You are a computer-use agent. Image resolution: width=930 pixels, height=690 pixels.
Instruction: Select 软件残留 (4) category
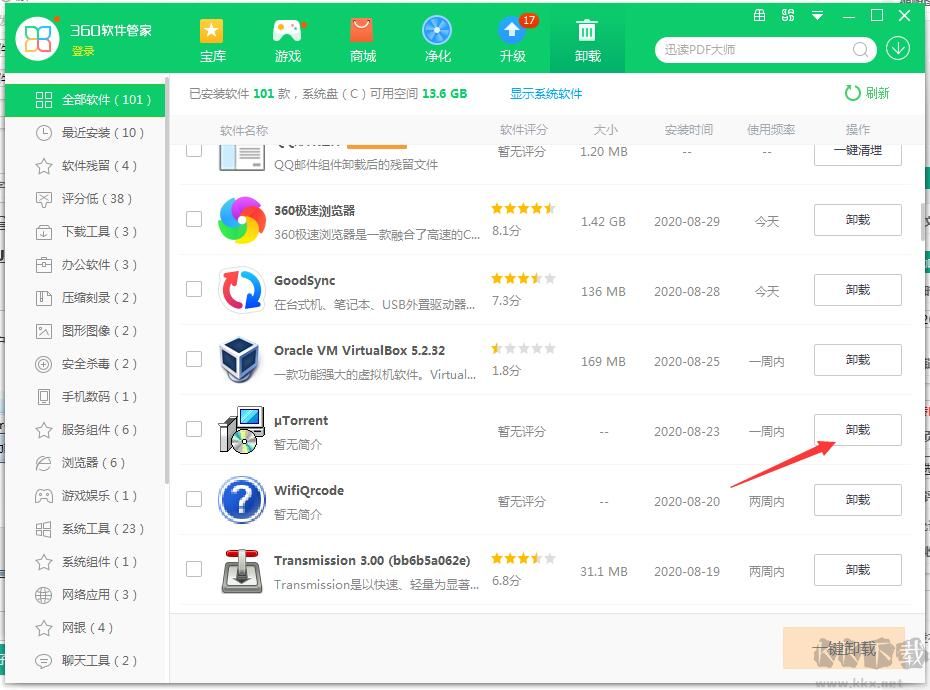(x=85, y=166)
